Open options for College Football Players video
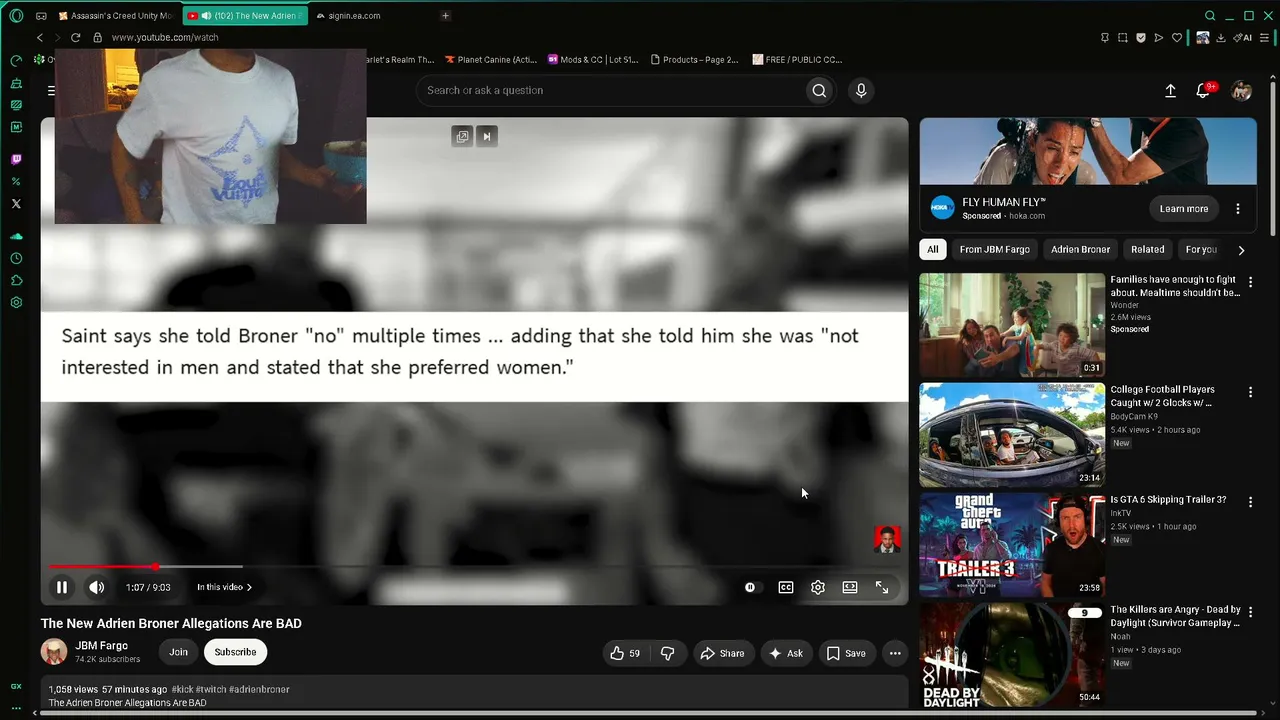Screen dimensions: 1280x720 [1250, 393]
